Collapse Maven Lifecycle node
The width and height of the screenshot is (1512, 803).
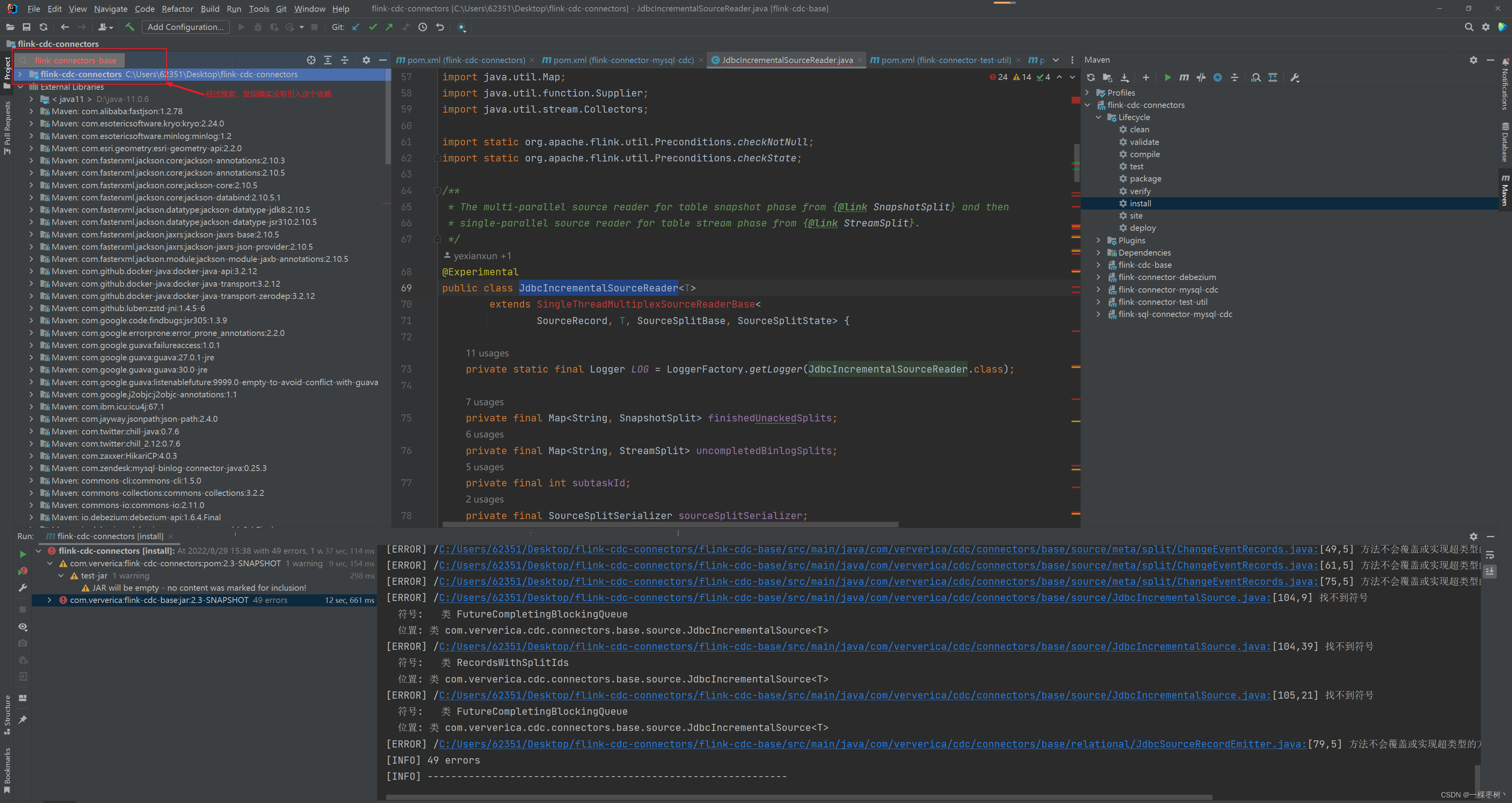coord(1099,117)
